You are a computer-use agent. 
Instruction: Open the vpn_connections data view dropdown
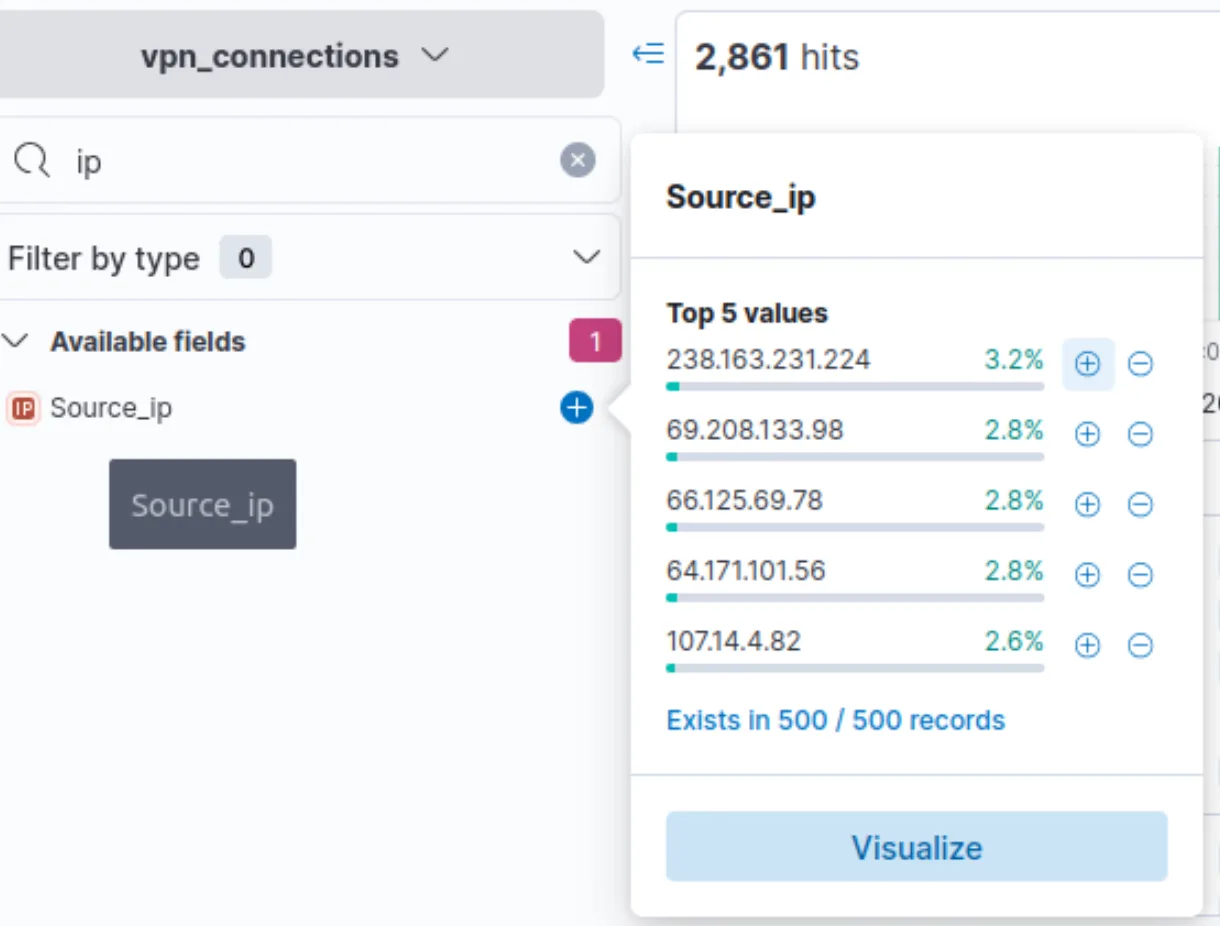[x=295, y=56]
